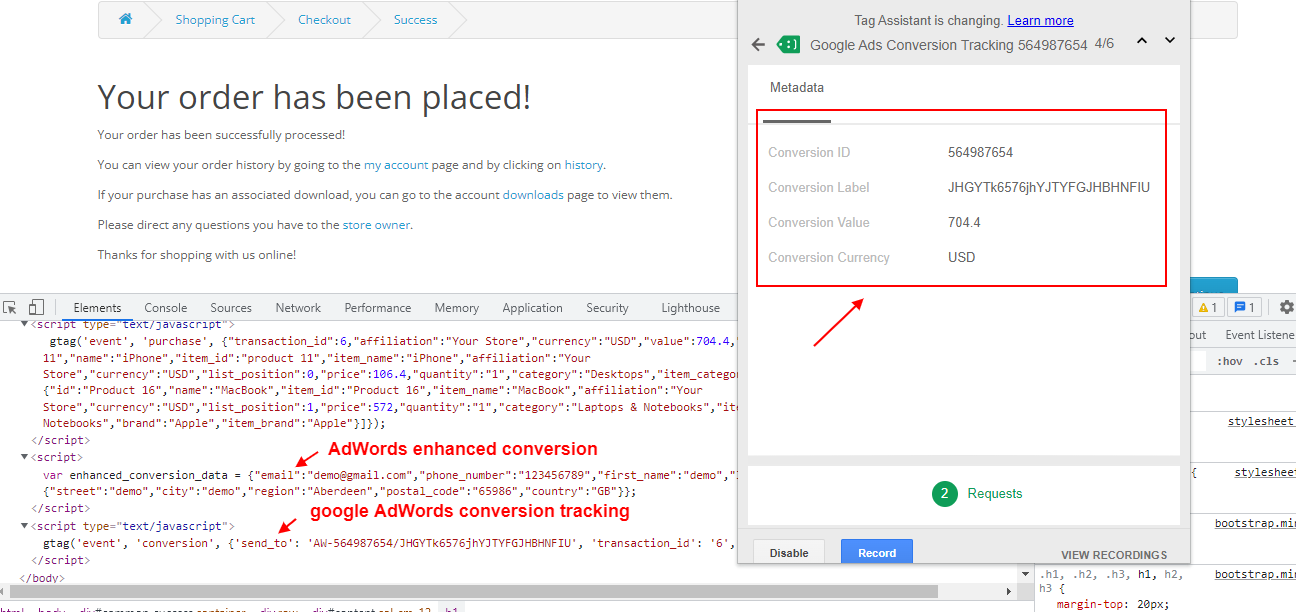Toggle the .cls class editor option

(x=1266, y=361)
